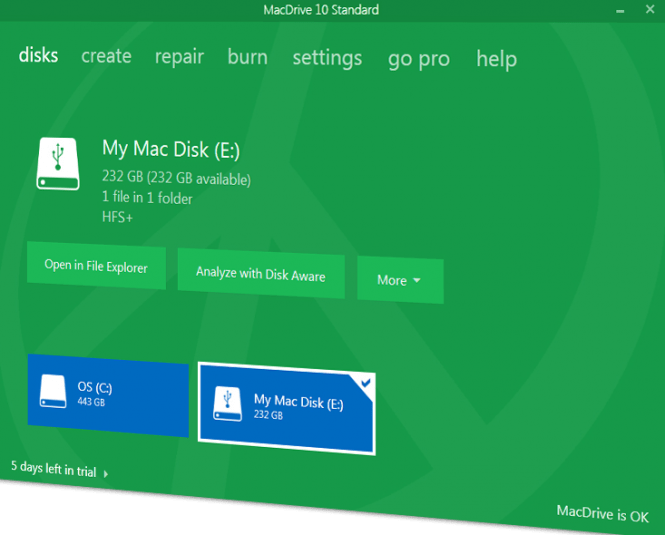The height and width of the screenshot is (535, 665).
Task: Click the large USB drive icon
Action: coord(58,164)
